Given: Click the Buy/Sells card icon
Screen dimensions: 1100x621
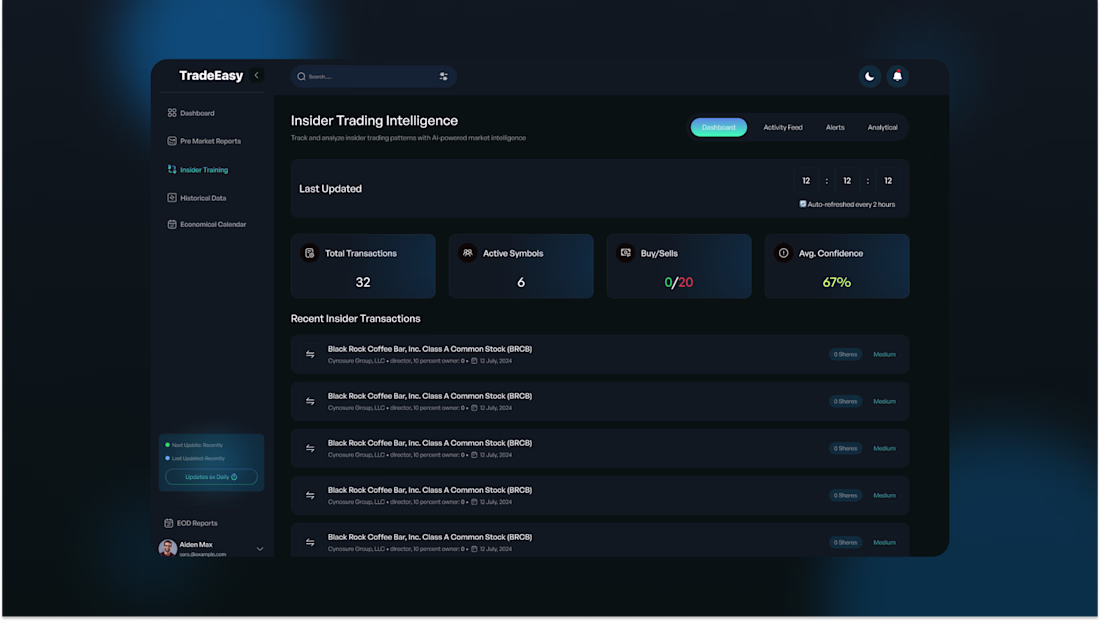Looking at the screenshot, I should (625, 253).
